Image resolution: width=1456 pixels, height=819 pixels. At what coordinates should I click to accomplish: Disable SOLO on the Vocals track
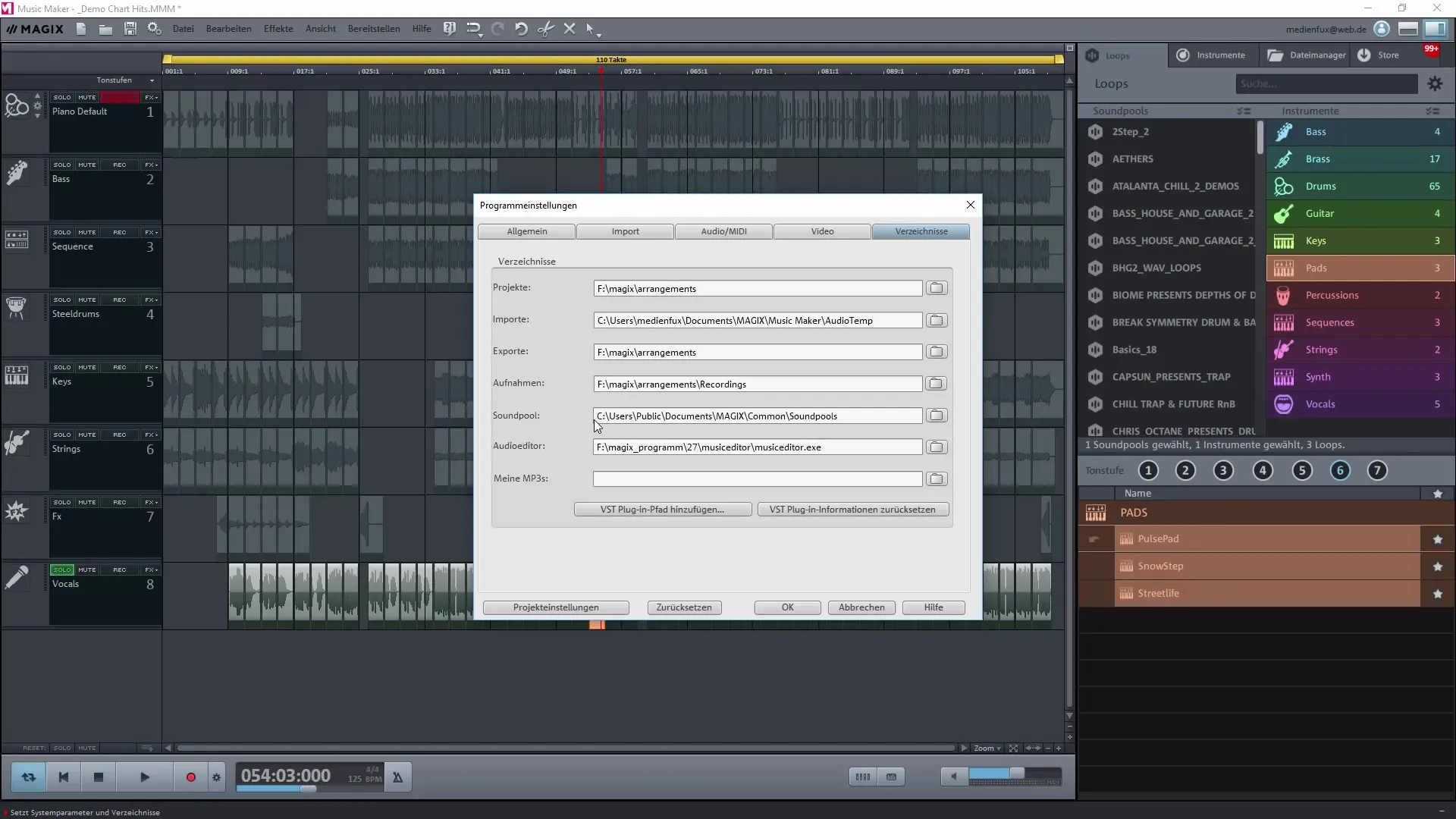coord(62,570)
